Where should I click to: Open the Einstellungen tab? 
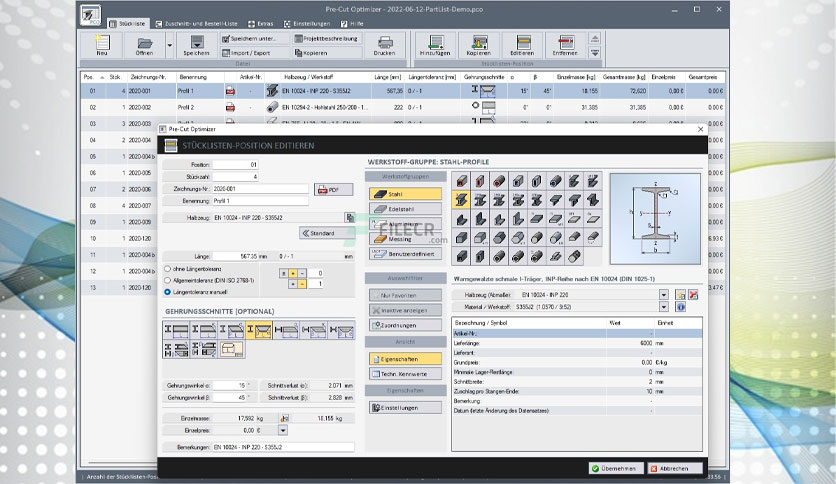307,24
